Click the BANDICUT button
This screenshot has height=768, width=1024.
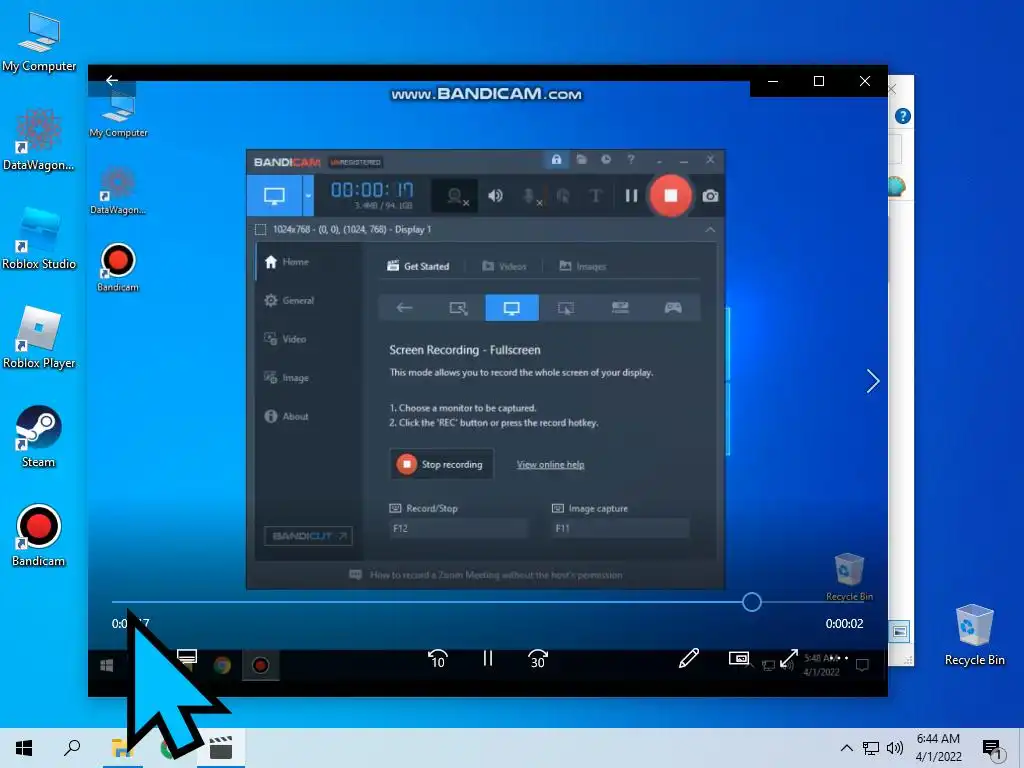point(308,536)
